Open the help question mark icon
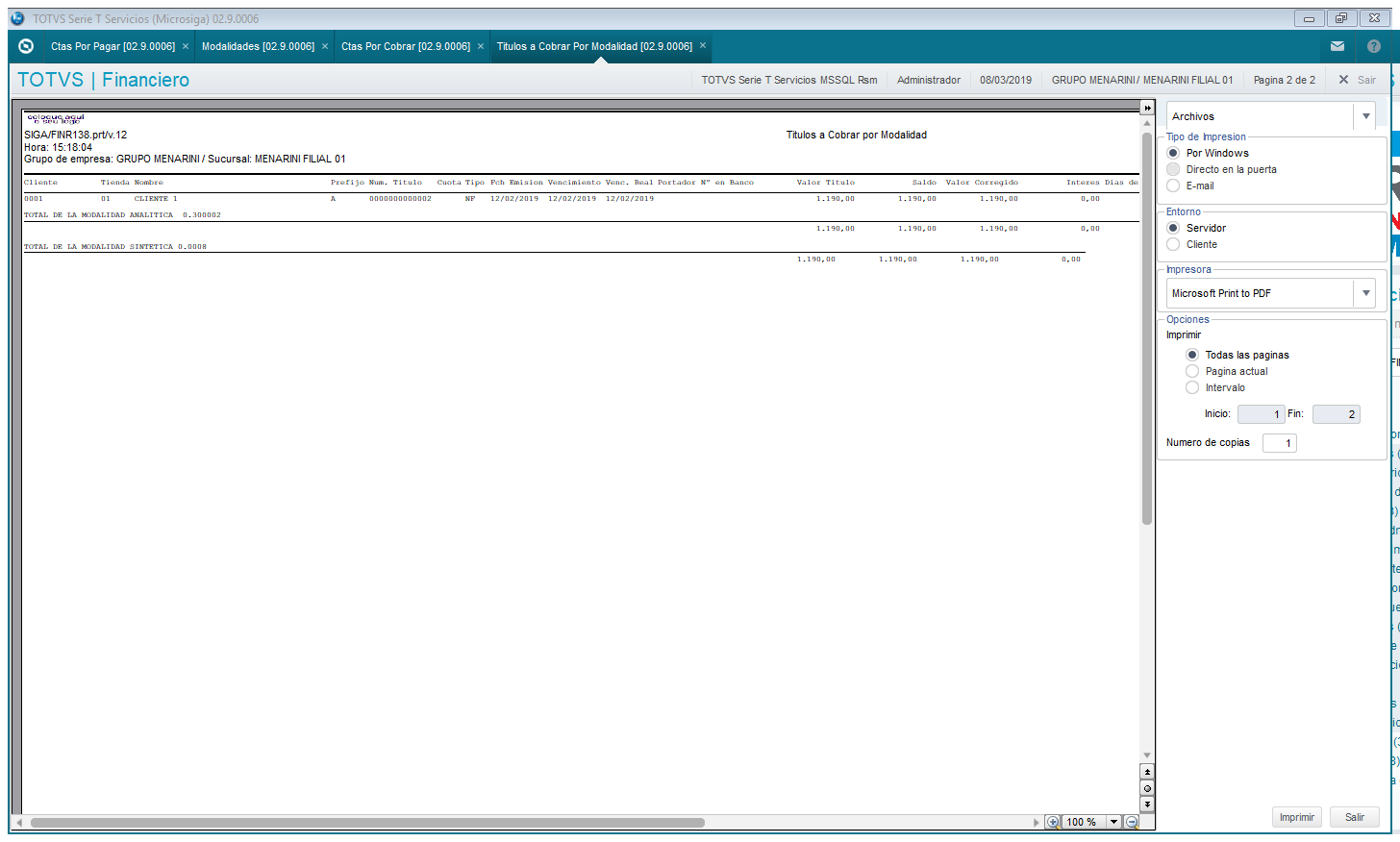The height and width of the screenshot is (842, 1400). [1374, 46]
